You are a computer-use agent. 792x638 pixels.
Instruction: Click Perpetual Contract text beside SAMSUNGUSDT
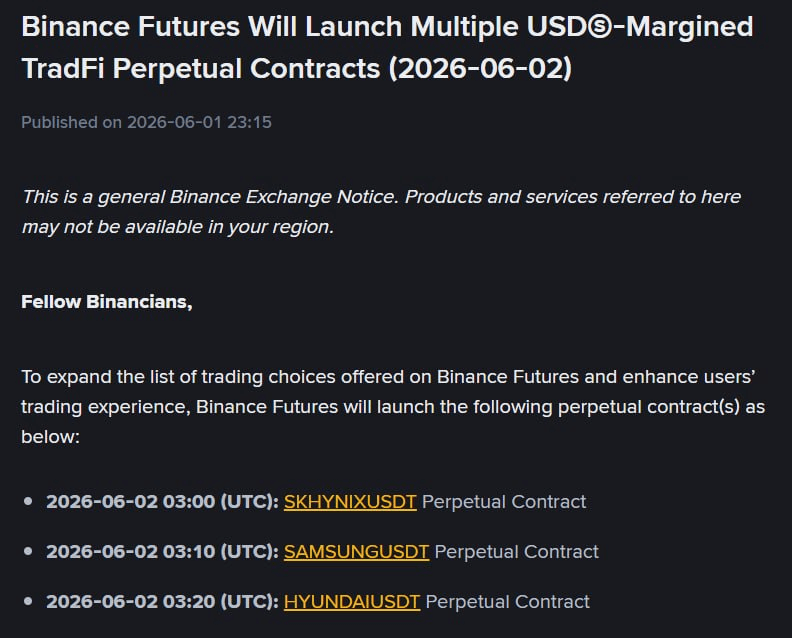(517, 552)
